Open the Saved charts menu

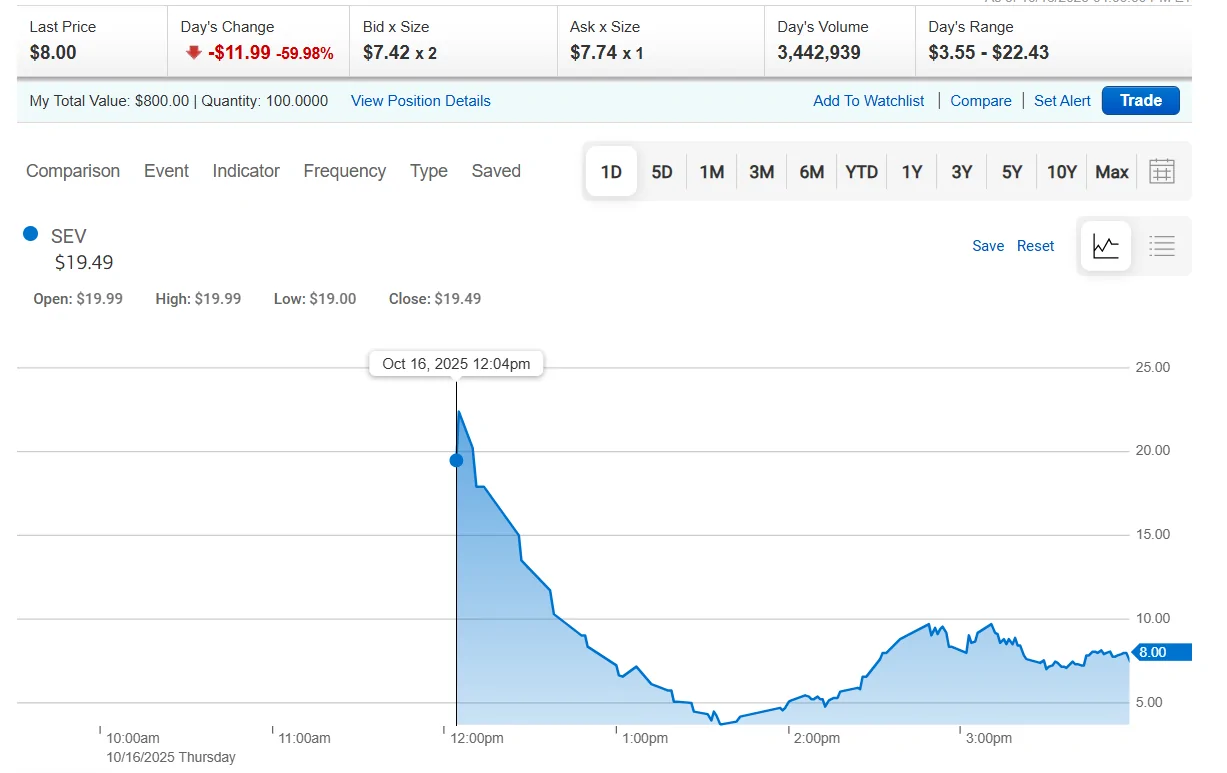(496, 171)
